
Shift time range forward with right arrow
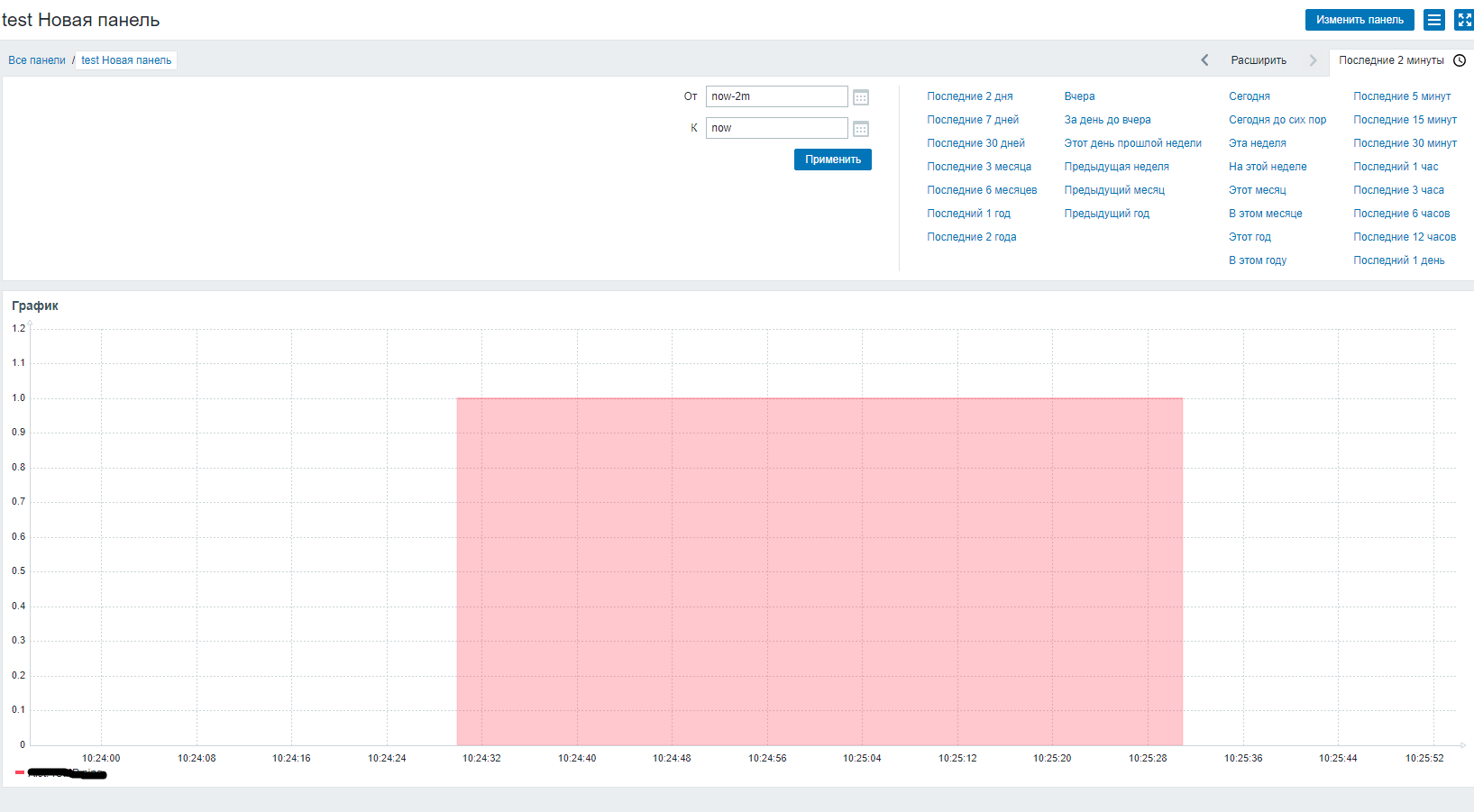click(1313, 60)
